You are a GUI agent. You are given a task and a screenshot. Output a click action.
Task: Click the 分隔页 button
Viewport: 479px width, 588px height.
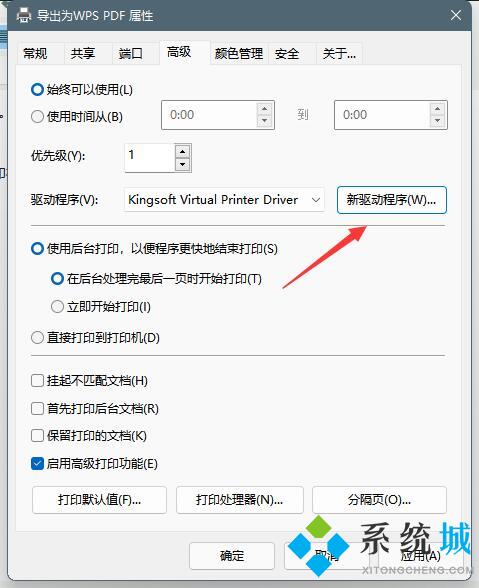[379, 500]
